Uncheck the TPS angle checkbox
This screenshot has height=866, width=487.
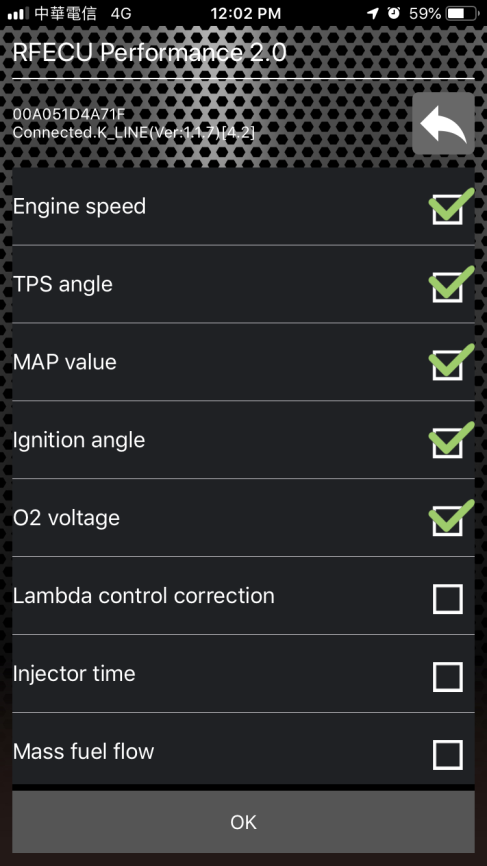click(x=448, y=287)
